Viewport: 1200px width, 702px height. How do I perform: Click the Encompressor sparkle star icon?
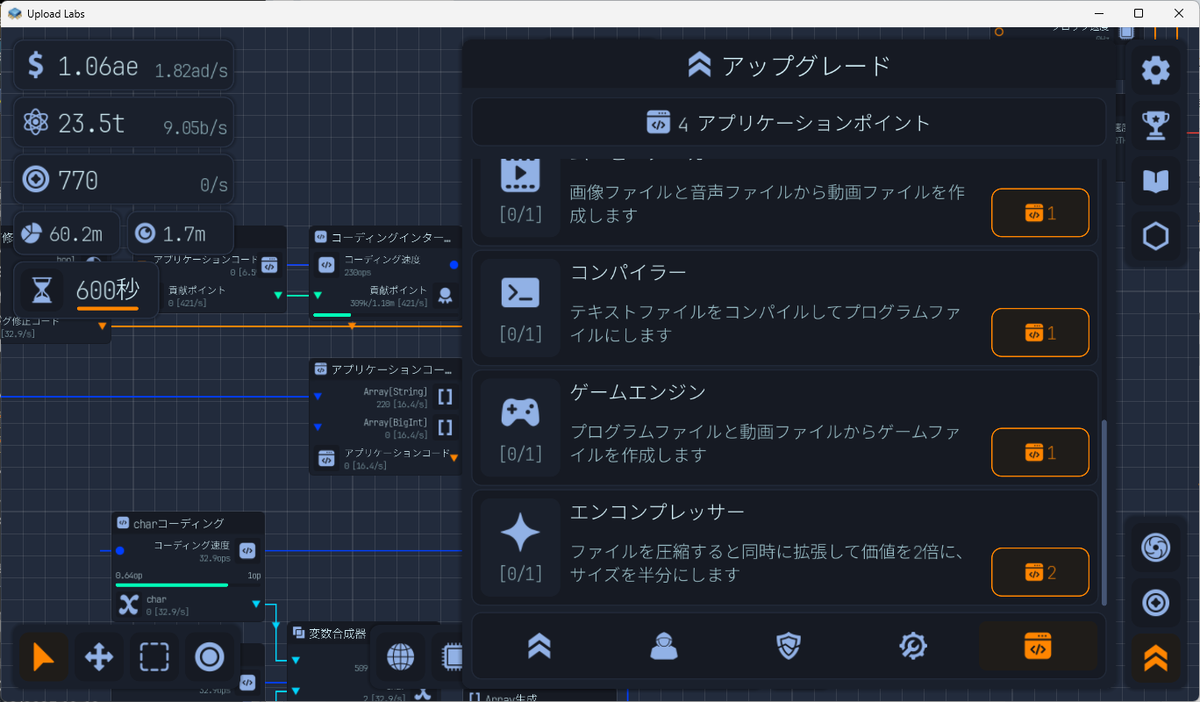tap(520, 532)
